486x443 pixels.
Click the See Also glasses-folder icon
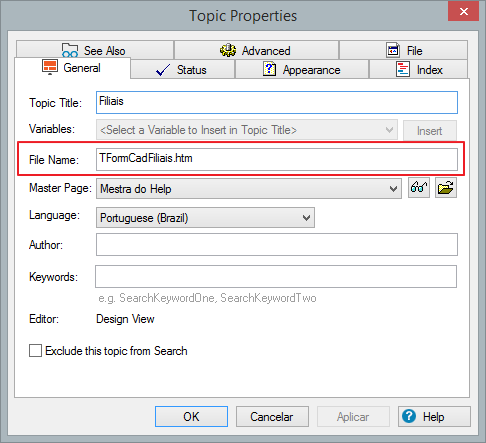pyautogui.click(x=70, y=50)
